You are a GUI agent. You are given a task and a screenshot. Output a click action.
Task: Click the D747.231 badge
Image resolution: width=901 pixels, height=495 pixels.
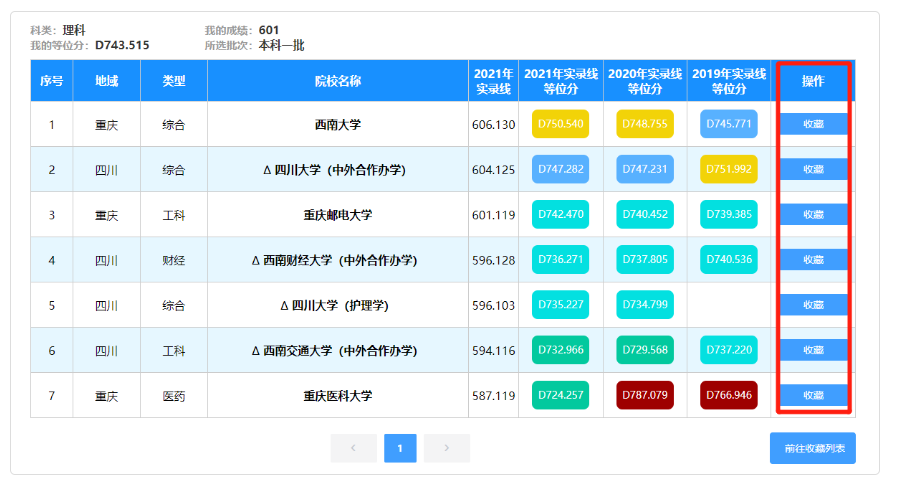pos(645,169)
